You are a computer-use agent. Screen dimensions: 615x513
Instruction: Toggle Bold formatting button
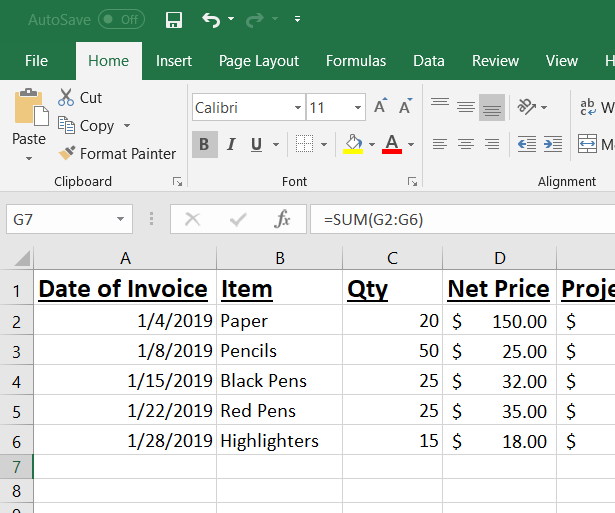[x=204, y=145]
